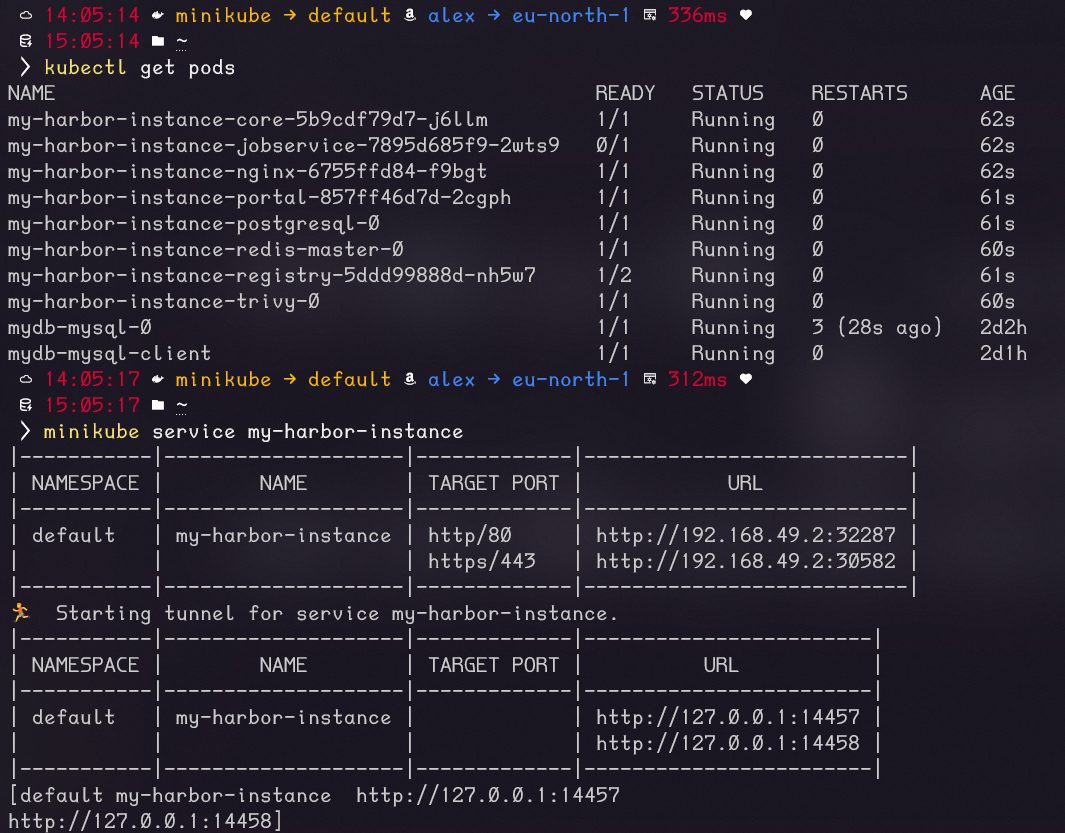Select pod mydb-mysql-client
This screenshot has width=1065, height=833.
coord(109,353)
